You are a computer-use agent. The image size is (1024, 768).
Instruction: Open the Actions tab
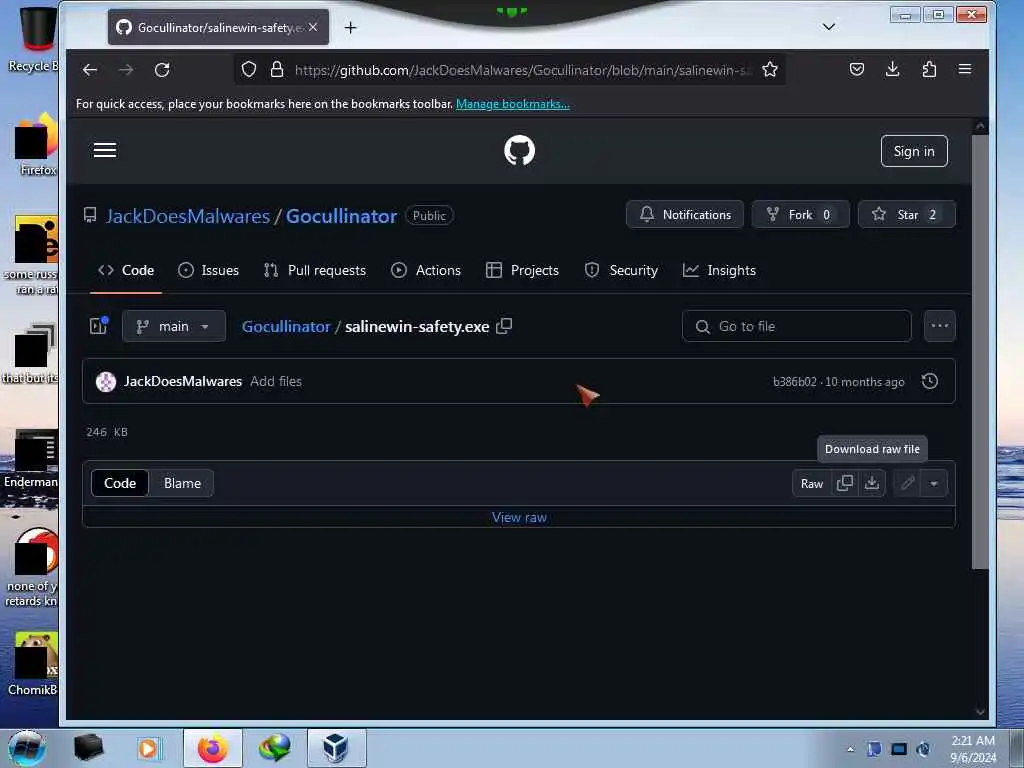point(426,270)
